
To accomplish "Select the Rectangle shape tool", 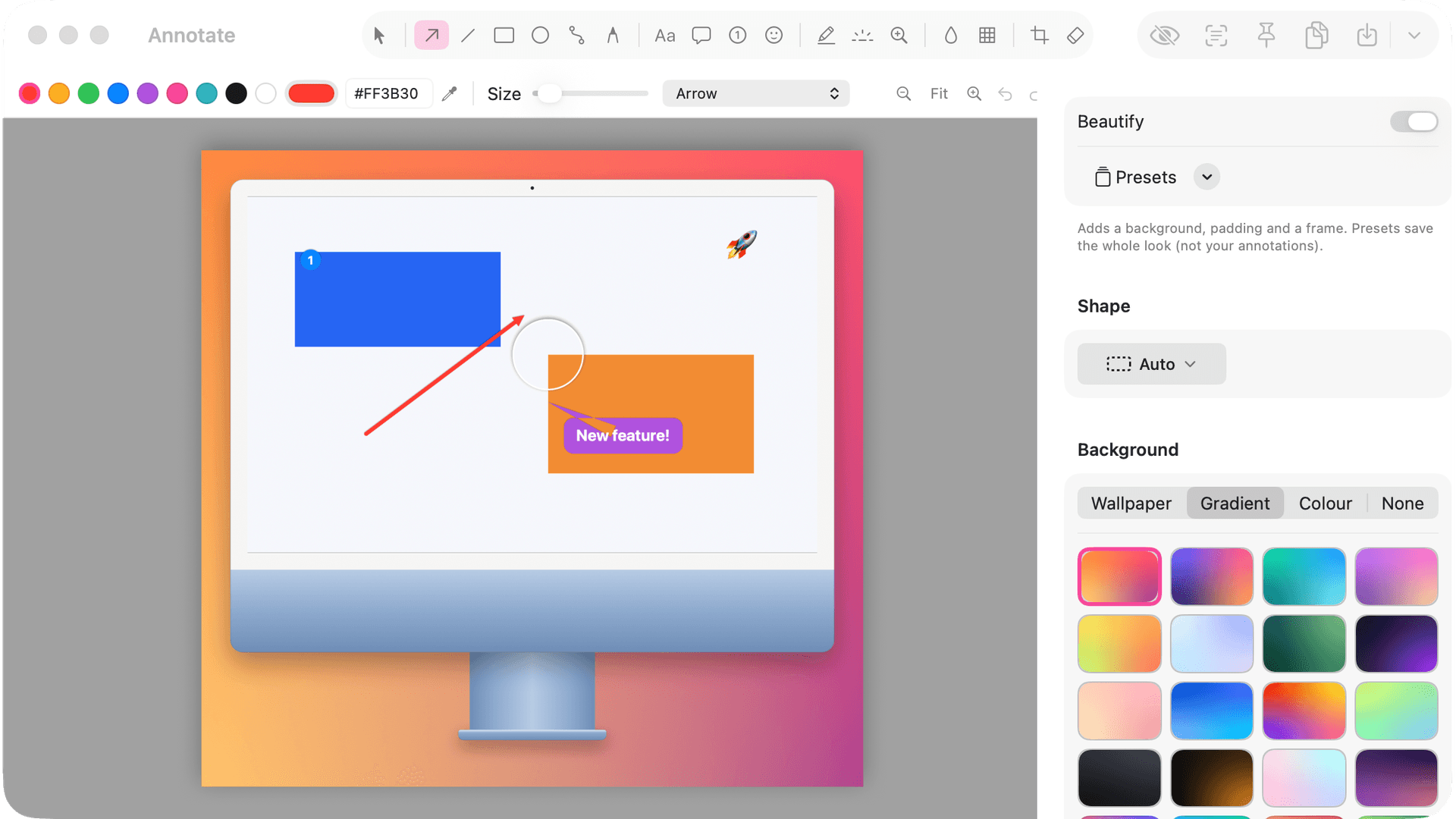I will pos(504,36).
